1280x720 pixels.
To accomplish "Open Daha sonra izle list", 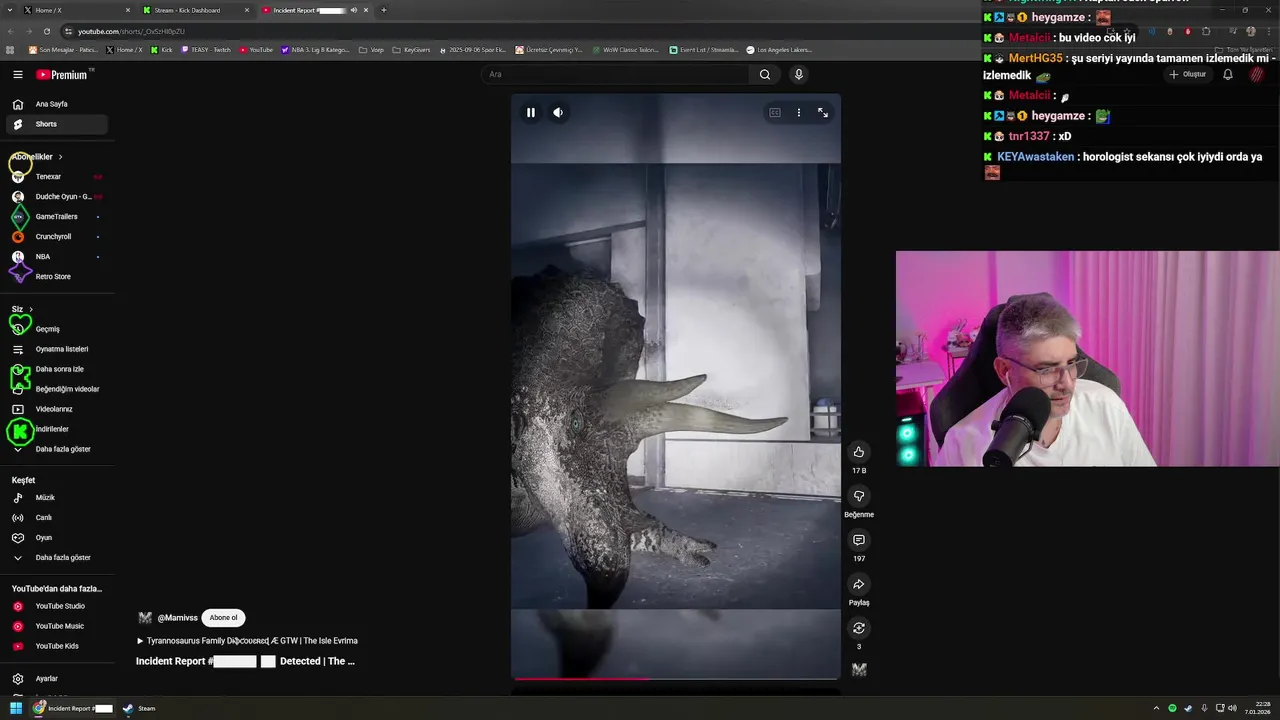I will click(57, 369).
